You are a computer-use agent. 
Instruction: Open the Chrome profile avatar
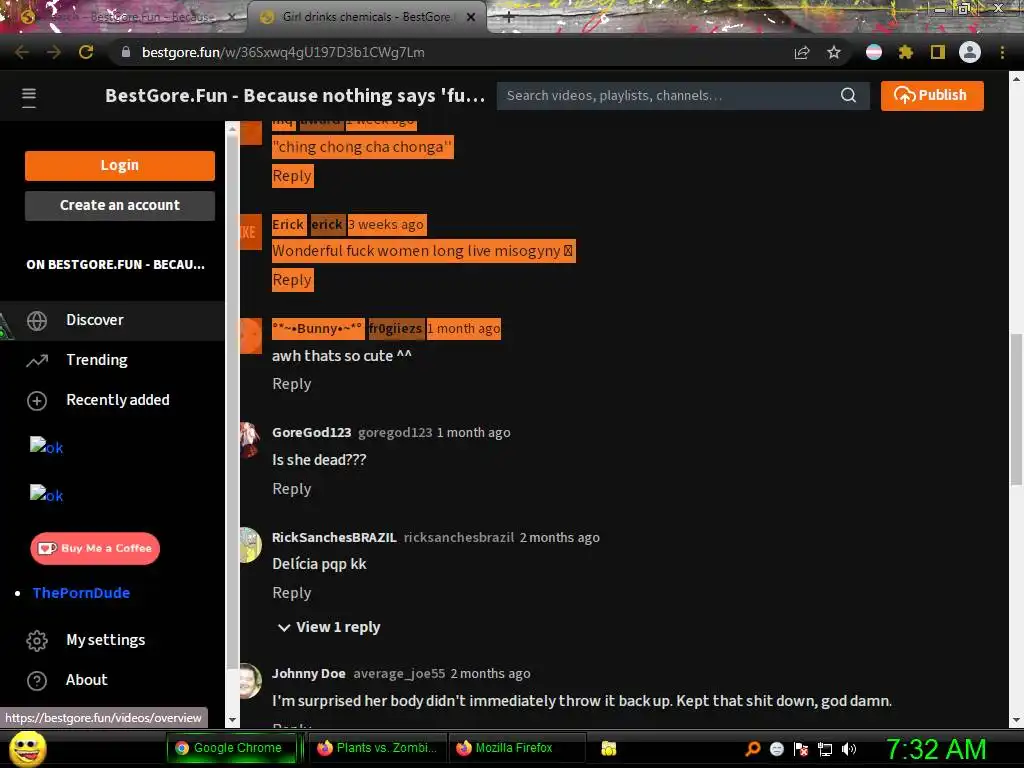coord(969,52)
